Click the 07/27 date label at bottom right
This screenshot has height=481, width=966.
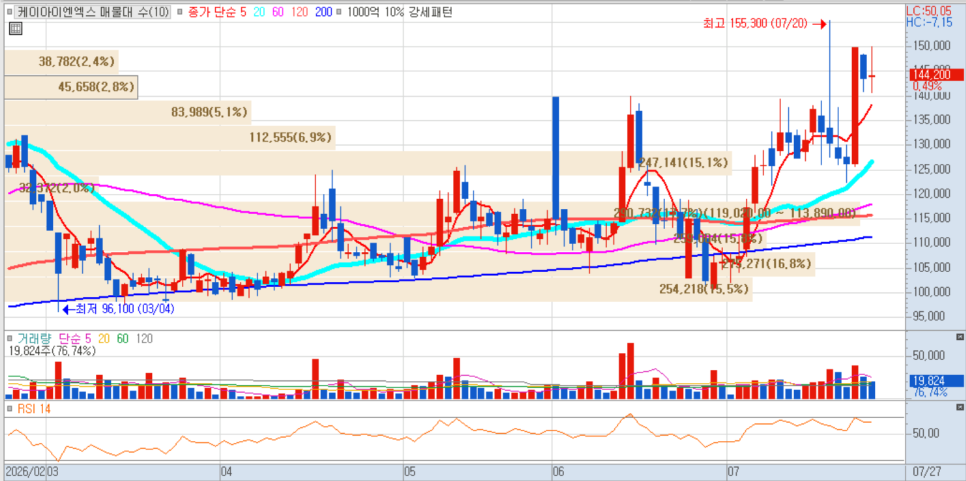[927, 472]
